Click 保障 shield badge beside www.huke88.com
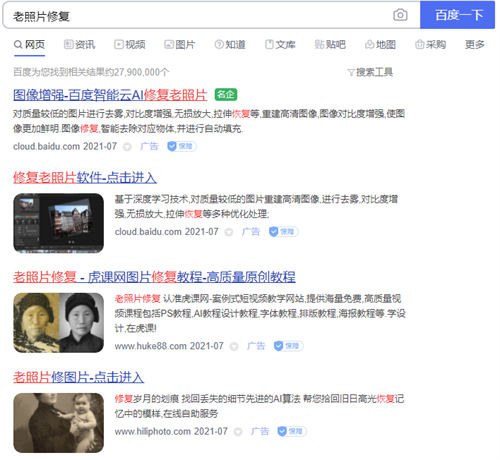 [288, 346]
